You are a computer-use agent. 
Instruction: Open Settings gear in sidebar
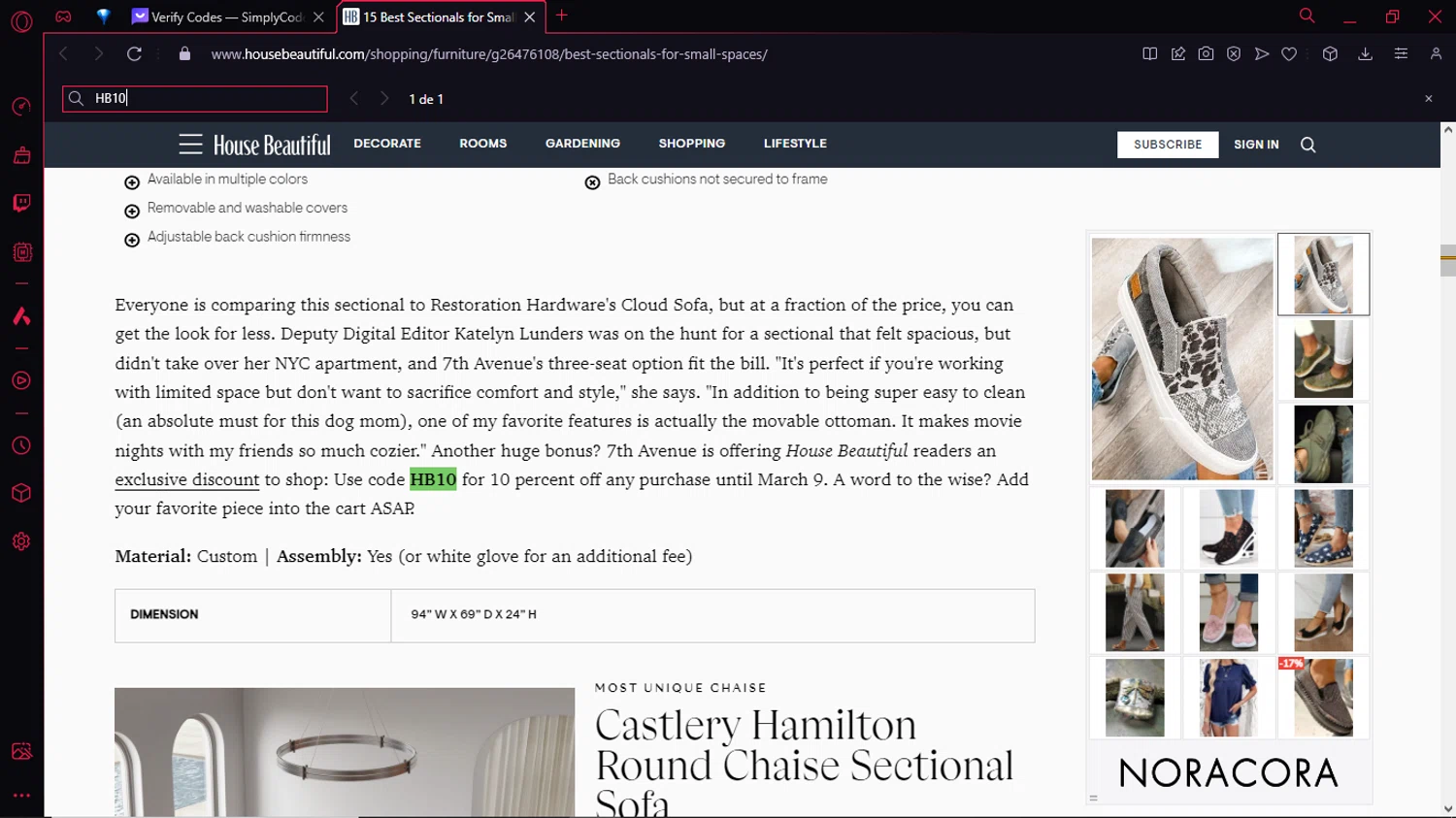pos(21,541)
